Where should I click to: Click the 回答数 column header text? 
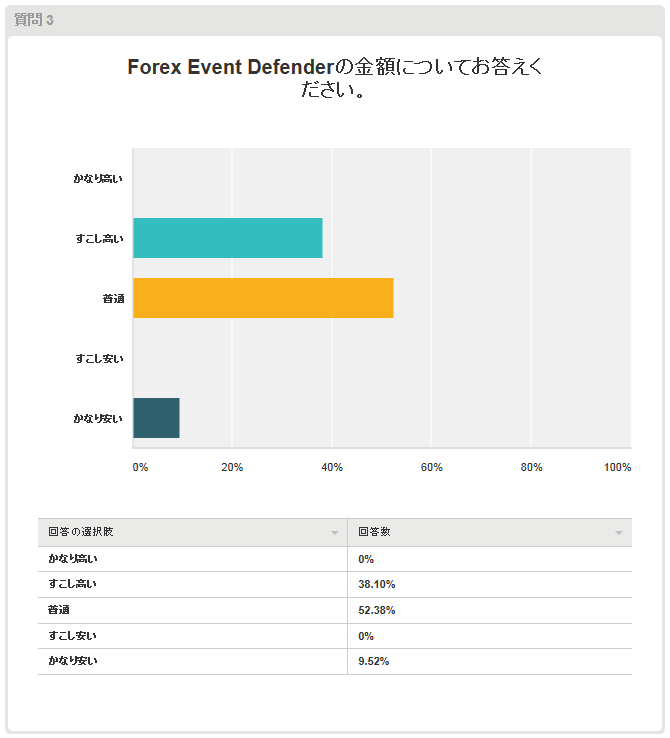pos(374,532)
